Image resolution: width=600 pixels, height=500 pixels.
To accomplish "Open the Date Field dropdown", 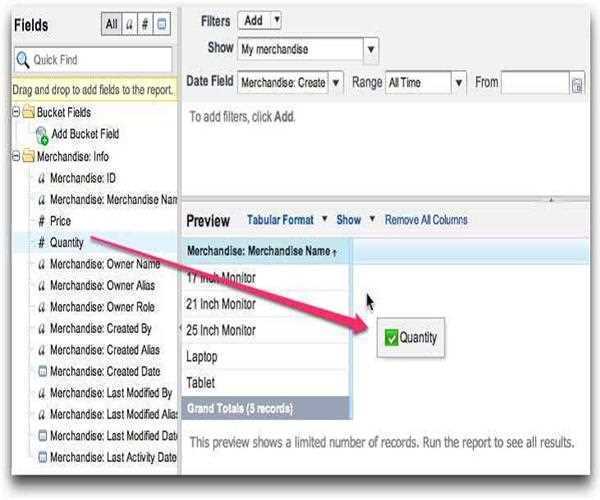I will click(x=336, y=83).
